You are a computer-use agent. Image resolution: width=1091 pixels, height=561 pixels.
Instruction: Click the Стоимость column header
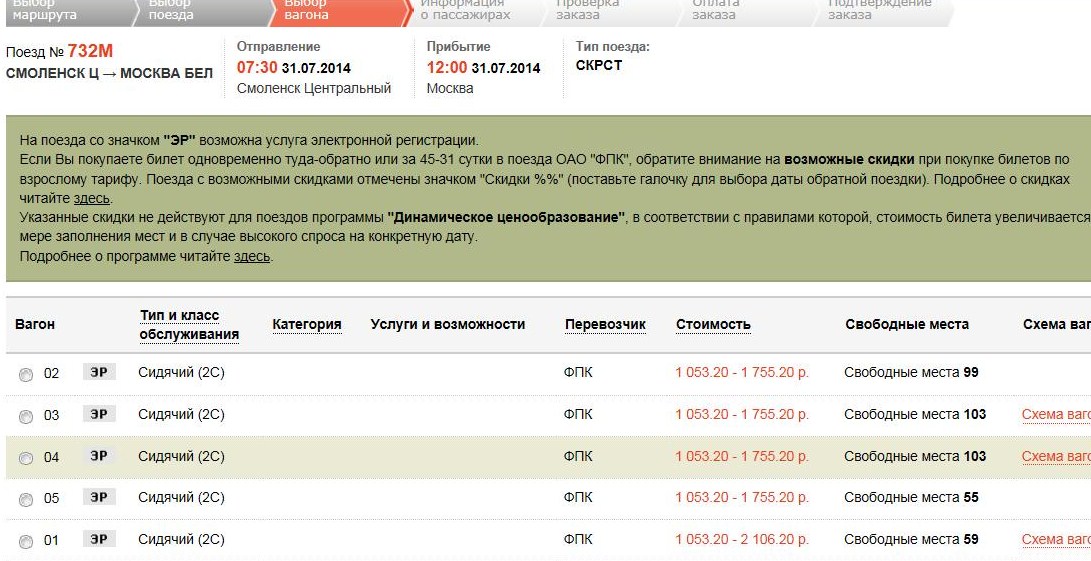pos(713,324)
